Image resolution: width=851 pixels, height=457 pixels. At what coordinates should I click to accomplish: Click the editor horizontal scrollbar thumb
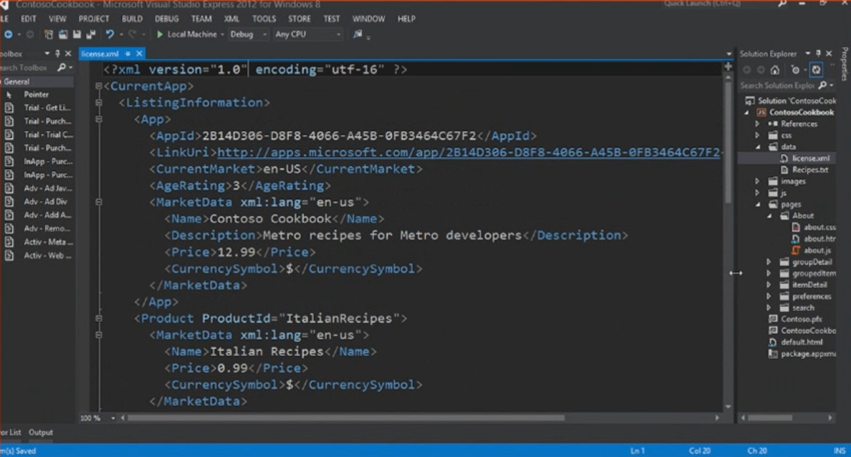tap(346, 418)
